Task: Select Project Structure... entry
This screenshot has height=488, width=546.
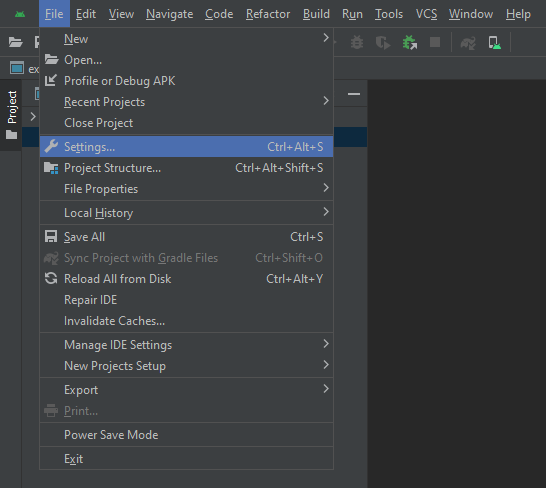Action: click(187, 168)
